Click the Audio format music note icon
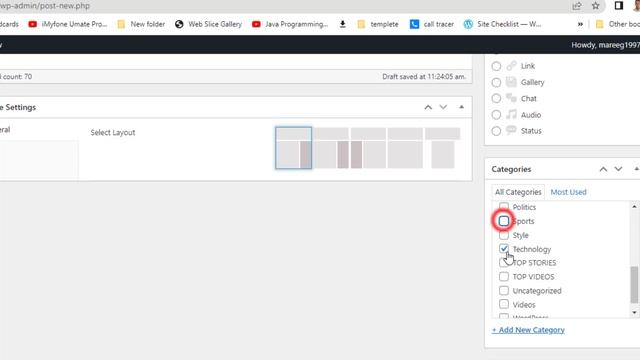Viewport: 640px width, 360px height. 511,114
